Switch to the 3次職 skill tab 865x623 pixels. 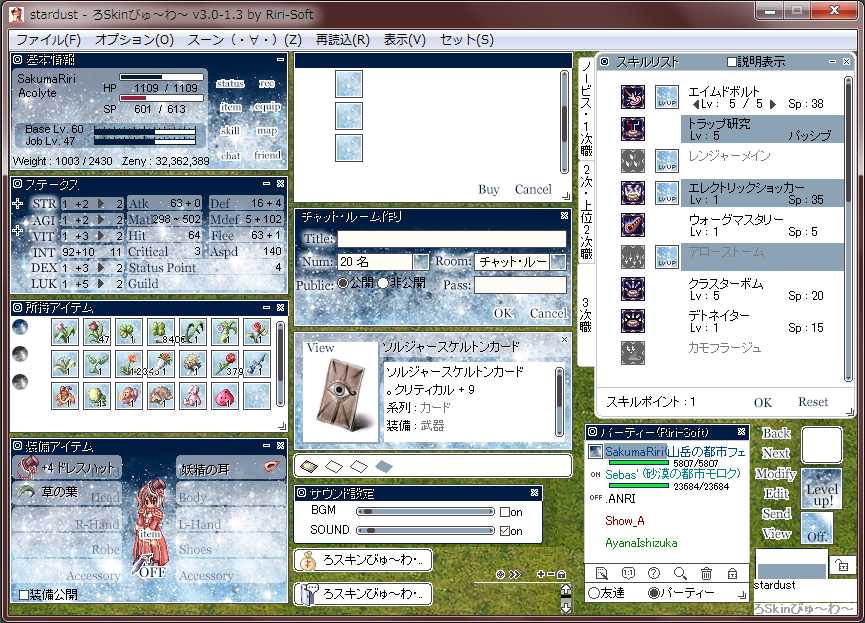586,315
